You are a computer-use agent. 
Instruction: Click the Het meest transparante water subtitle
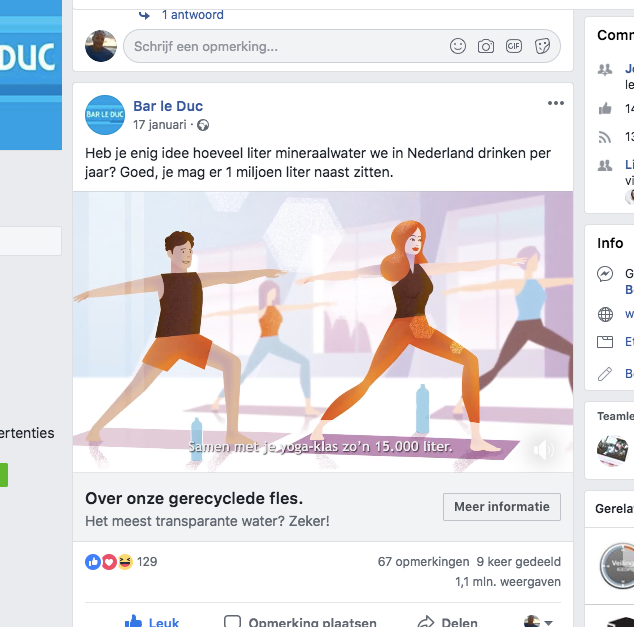207,521
